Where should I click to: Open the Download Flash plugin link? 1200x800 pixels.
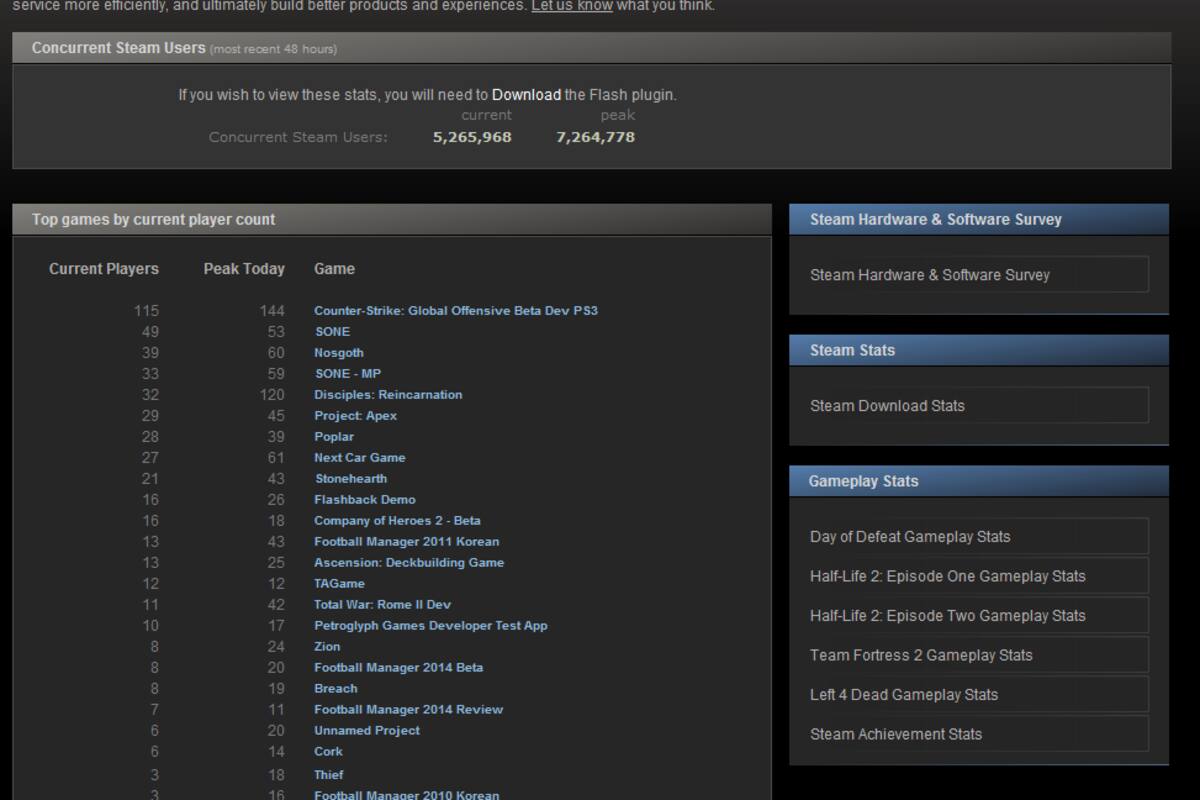pos(526,95)
